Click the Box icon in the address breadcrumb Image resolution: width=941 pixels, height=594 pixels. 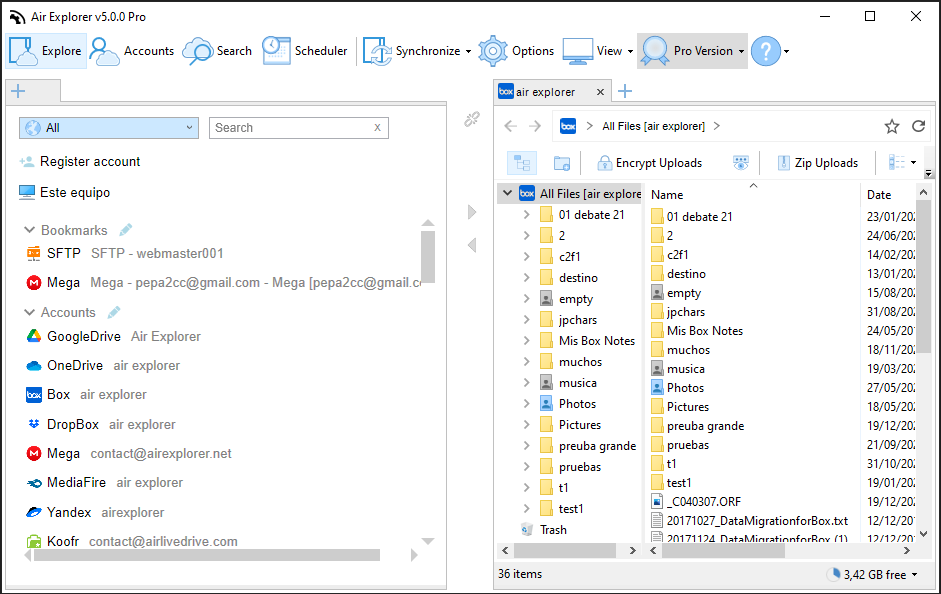(x=568, y=126)
